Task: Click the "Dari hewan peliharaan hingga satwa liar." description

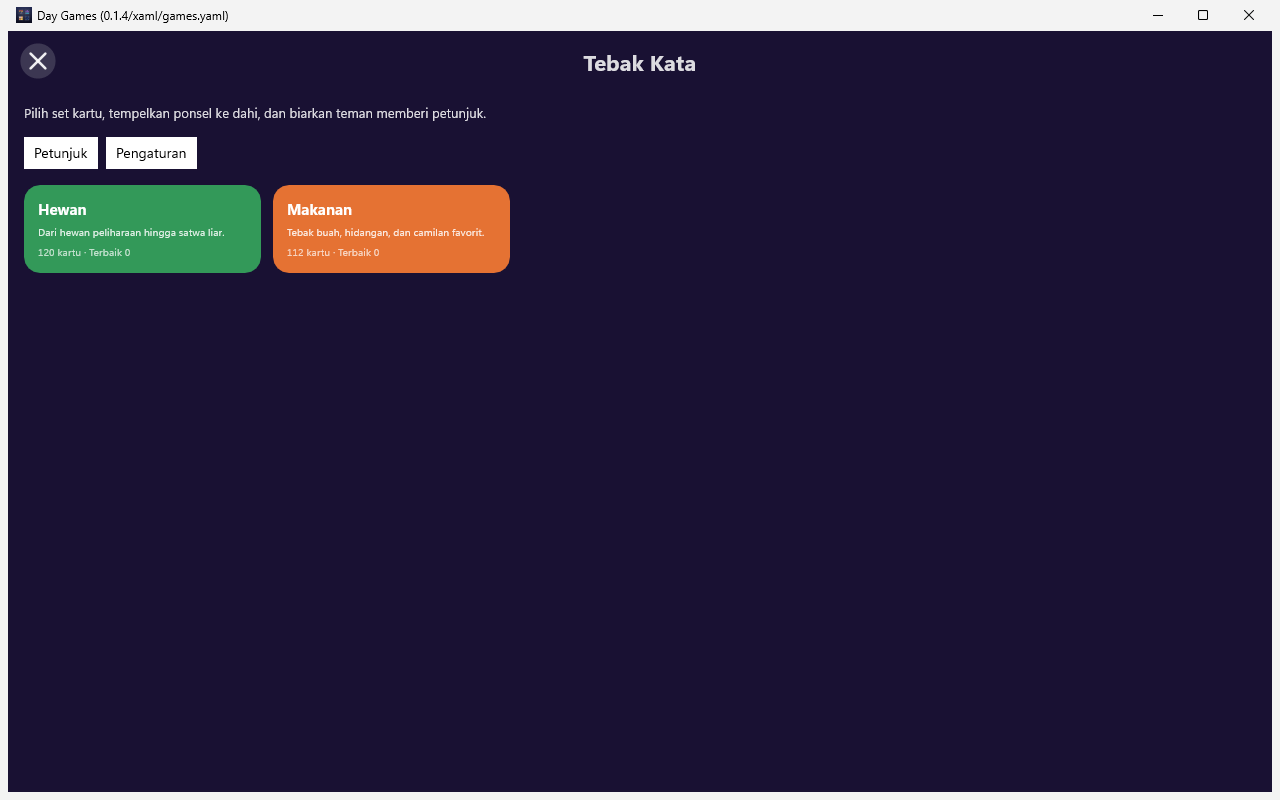Action: 131,233
